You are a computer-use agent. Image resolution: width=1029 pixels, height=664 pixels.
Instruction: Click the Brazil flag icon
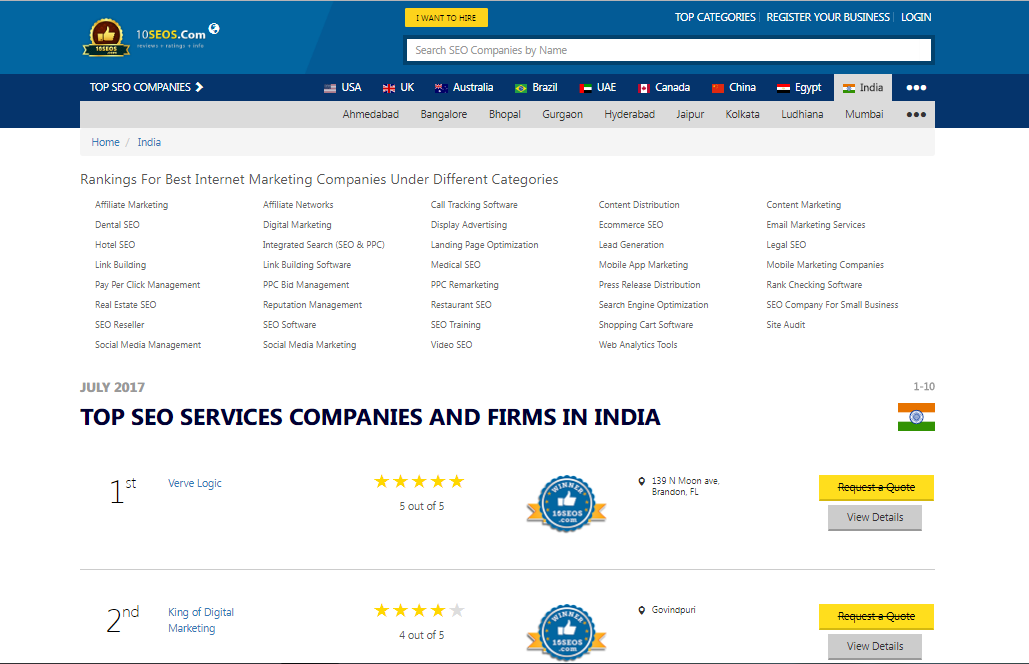tap(521, 88)
